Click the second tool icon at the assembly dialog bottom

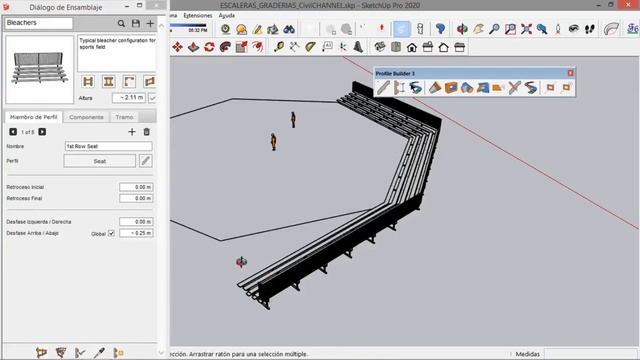(x=61, y=352)
